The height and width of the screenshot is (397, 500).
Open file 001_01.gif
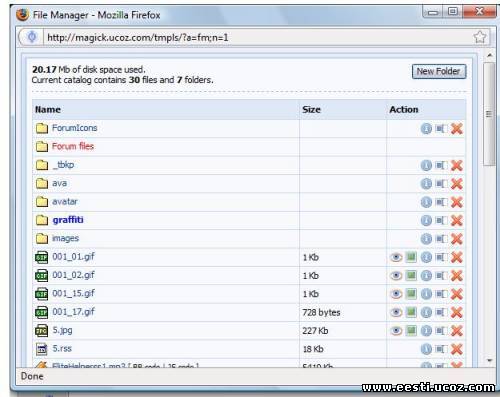point(73,257)
